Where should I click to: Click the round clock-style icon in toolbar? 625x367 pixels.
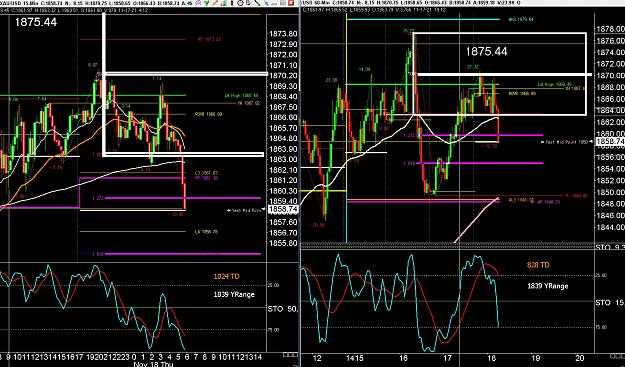click(x=240, y=3)
